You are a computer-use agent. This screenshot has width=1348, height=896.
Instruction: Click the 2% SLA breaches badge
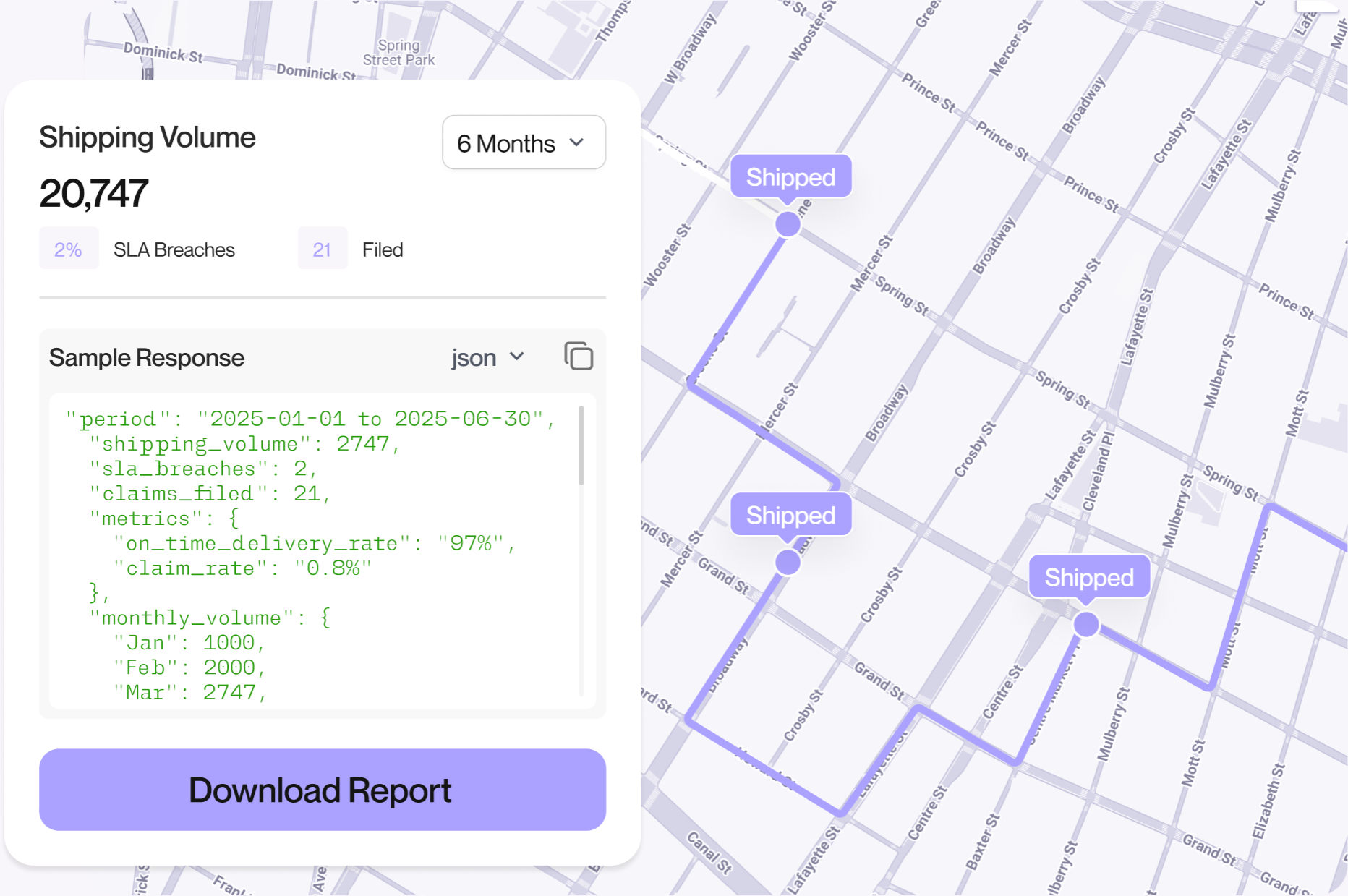(x=68, y=249)
